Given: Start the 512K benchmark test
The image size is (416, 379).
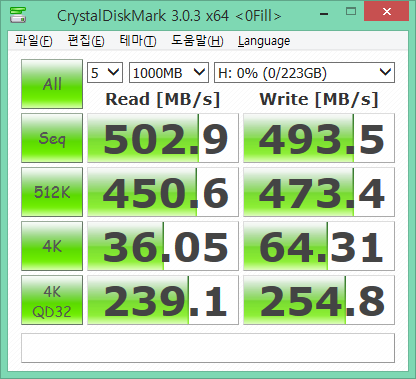Looking at the screenshot, I should click(52, 192).
